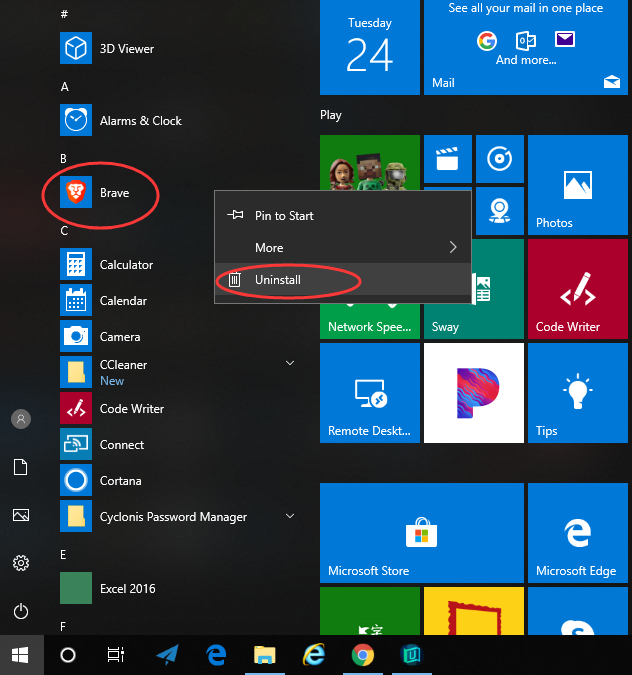Open File Explorer from the taskbar
The image size is (632, 675).
(264, 655)
